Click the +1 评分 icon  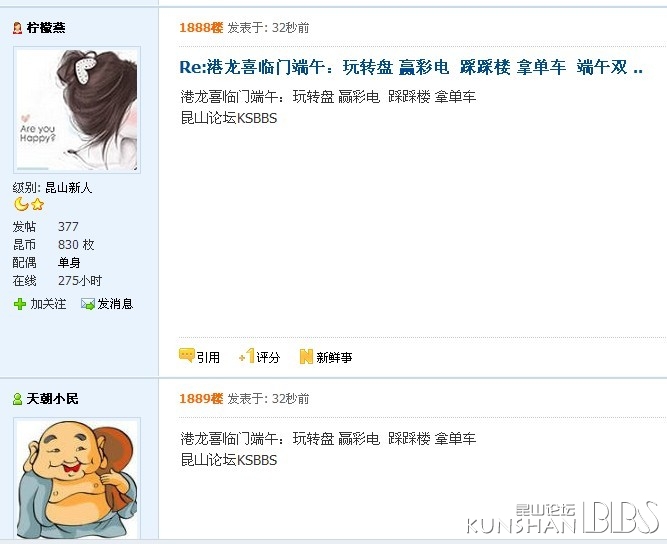coord(247,356)
